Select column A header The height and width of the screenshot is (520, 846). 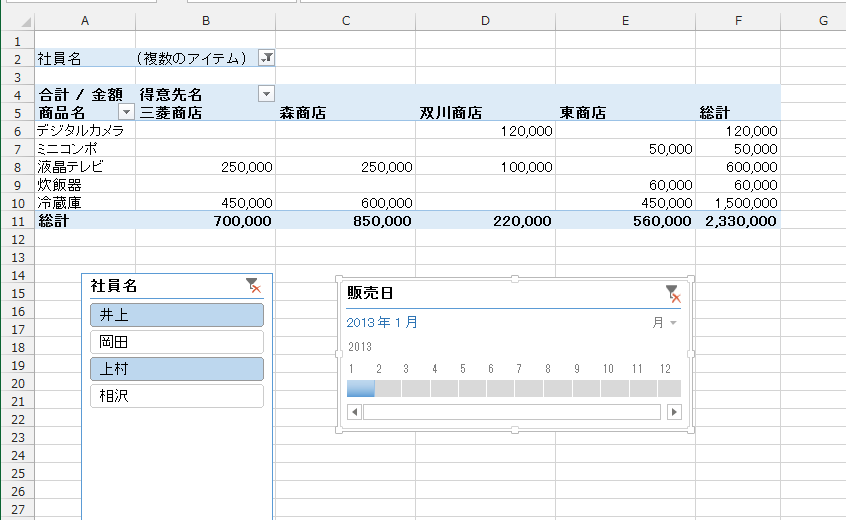click(85, 20)
